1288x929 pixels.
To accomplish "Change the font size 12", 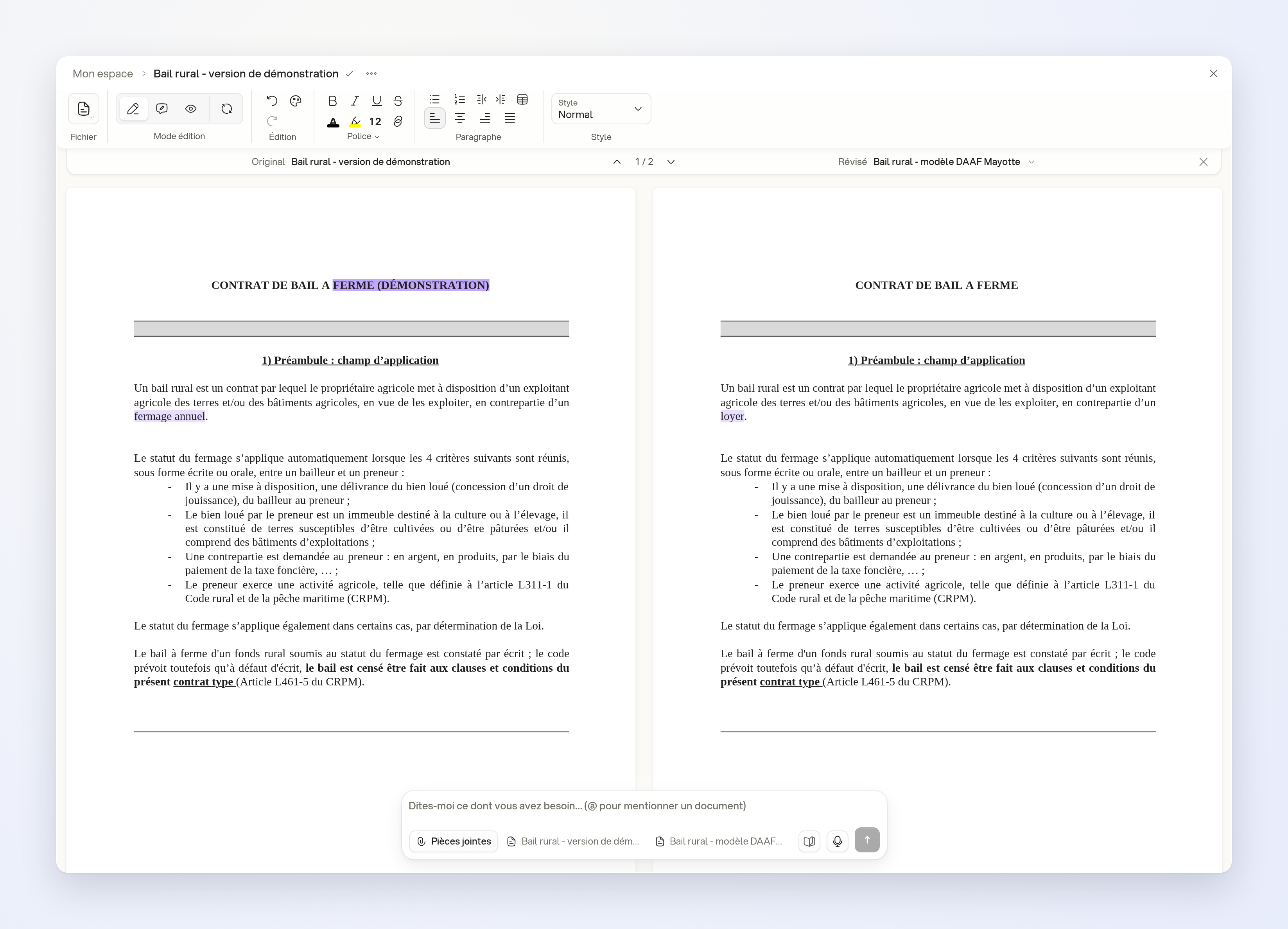I will pos(375,122).
